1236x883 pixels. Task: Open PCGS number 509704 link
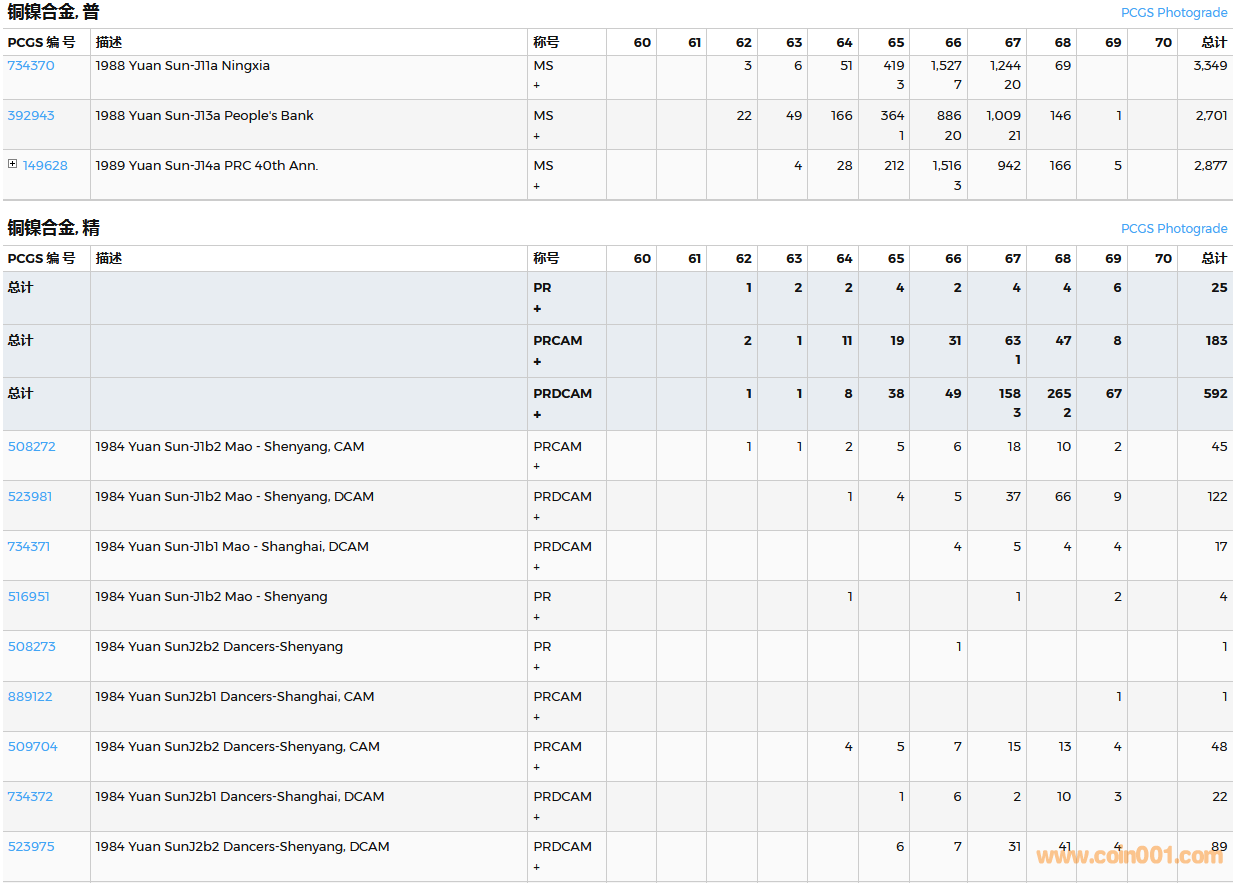(32, 747)
